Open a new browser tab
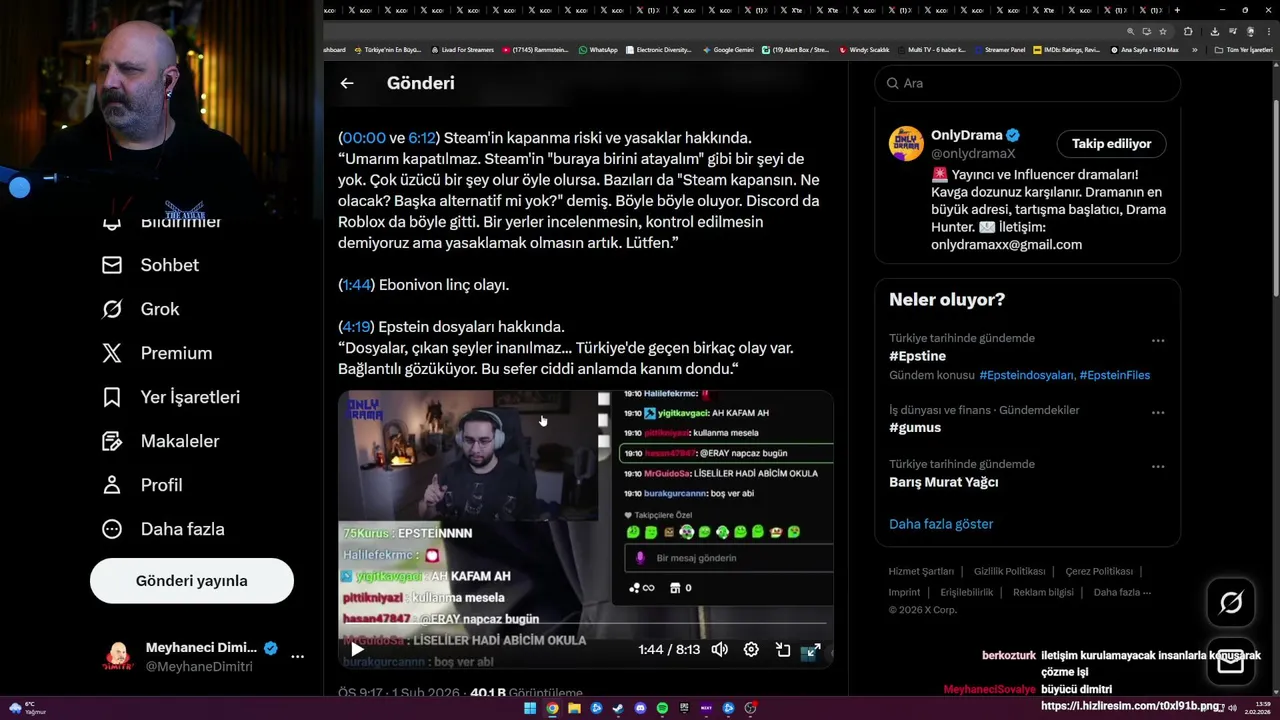Screen dimensions: 1280x720 1177,10
